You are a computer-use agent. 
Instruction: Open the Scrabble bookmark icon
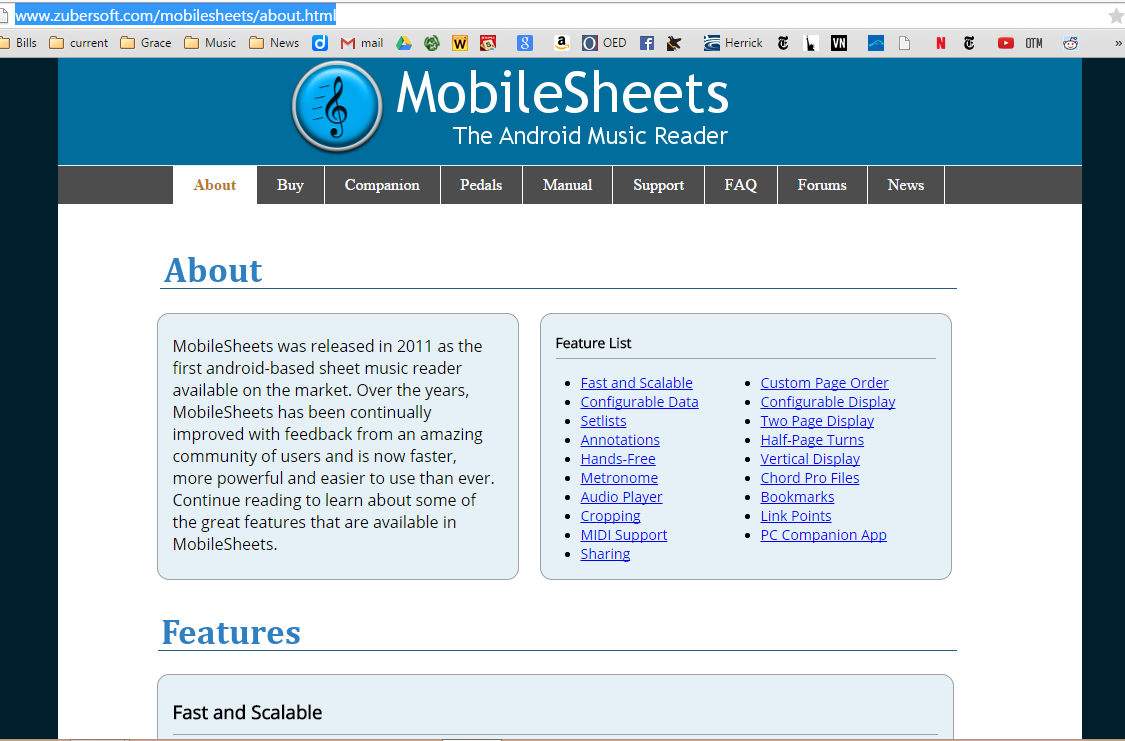pyautogui.click(x=488, y=43)
